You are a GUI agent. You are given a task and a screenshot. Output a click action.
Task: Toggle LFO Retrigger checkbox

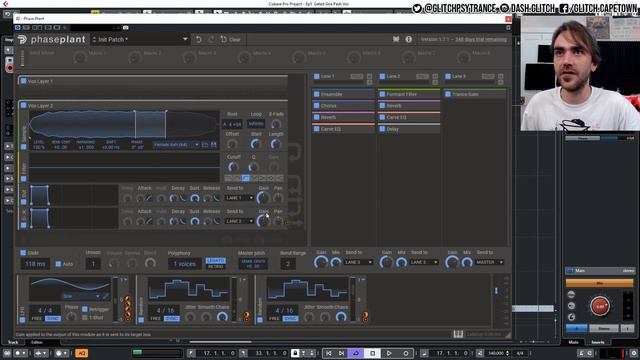click(x=85, y=309)
